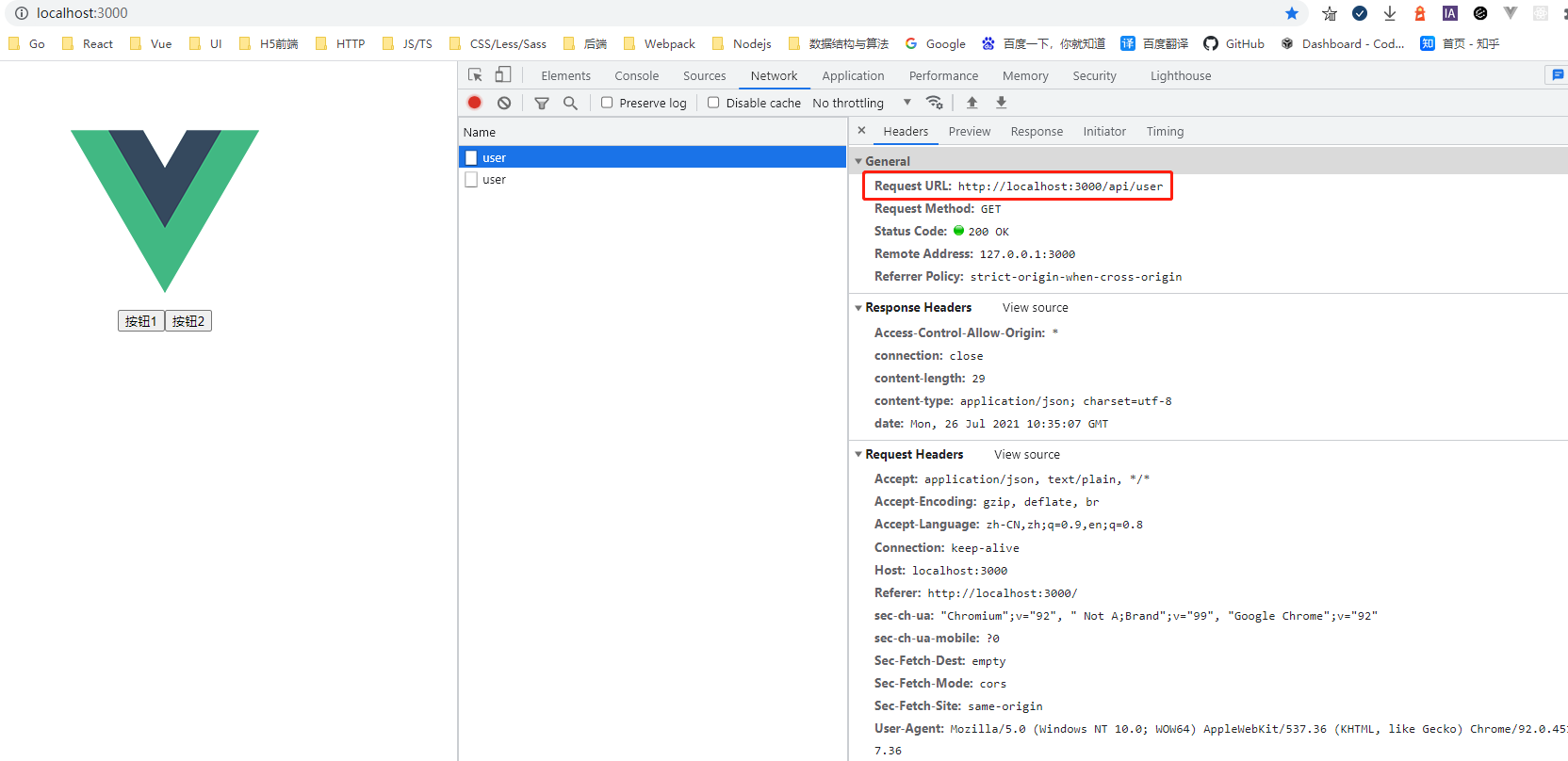
Task: Open the Lighthouse extension icon
Action: click(x=1420, y=13)
